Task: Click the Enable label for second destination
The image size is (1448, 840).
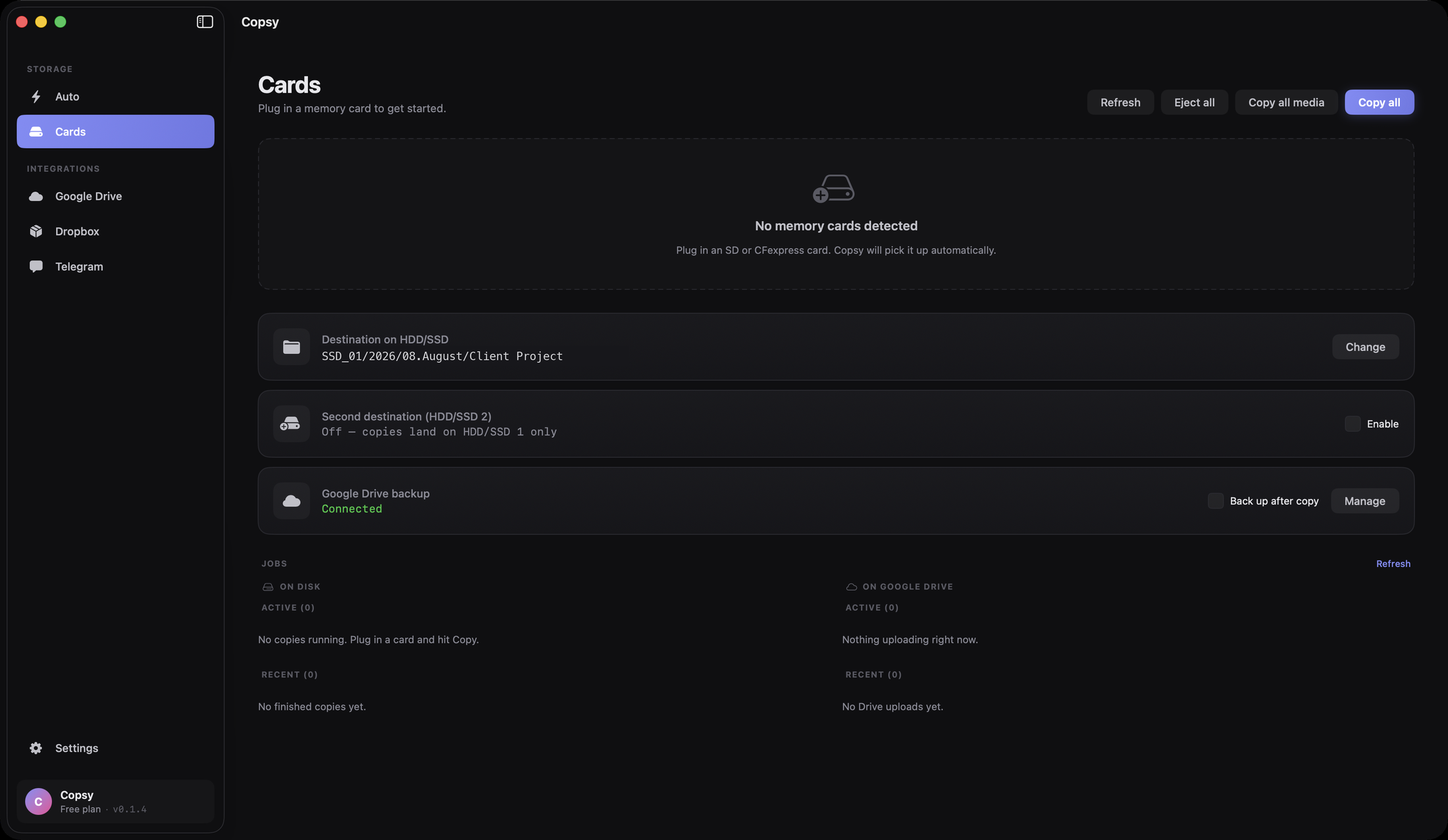Action: point(1382,424)
